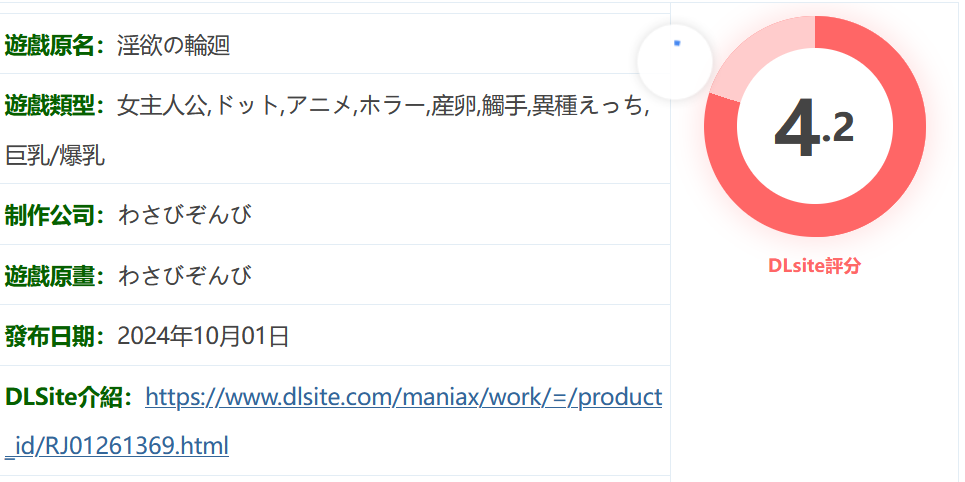Viewport: 965px width, 482px height.
Task: Open the DLsite product page link
Action: [x=403, y=398]
